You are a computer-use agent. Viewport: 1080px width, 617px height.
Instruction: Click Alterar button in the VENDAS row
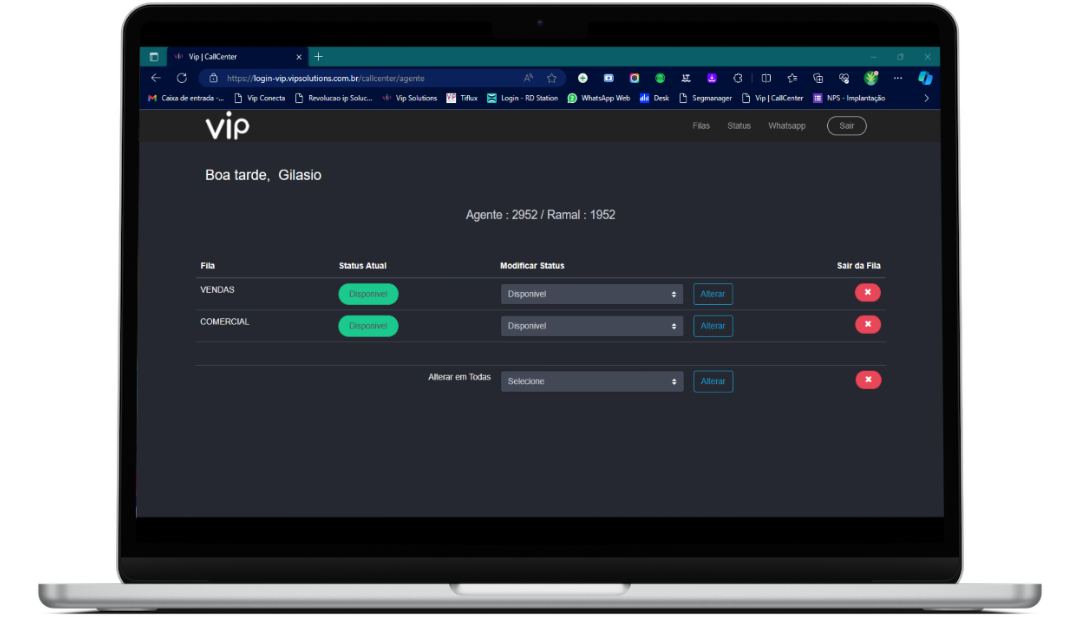[x=712, y=294]
